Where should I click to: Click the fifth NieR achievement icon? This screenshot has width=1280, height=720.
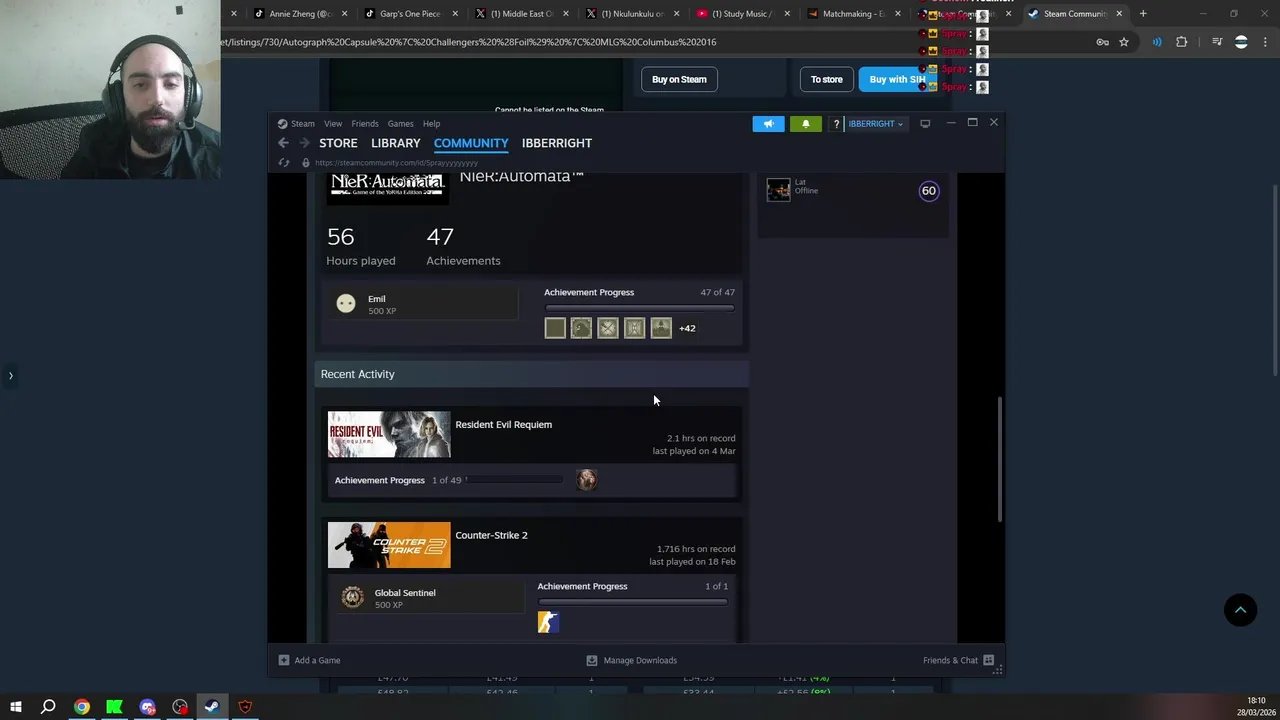tap(661, 328)
